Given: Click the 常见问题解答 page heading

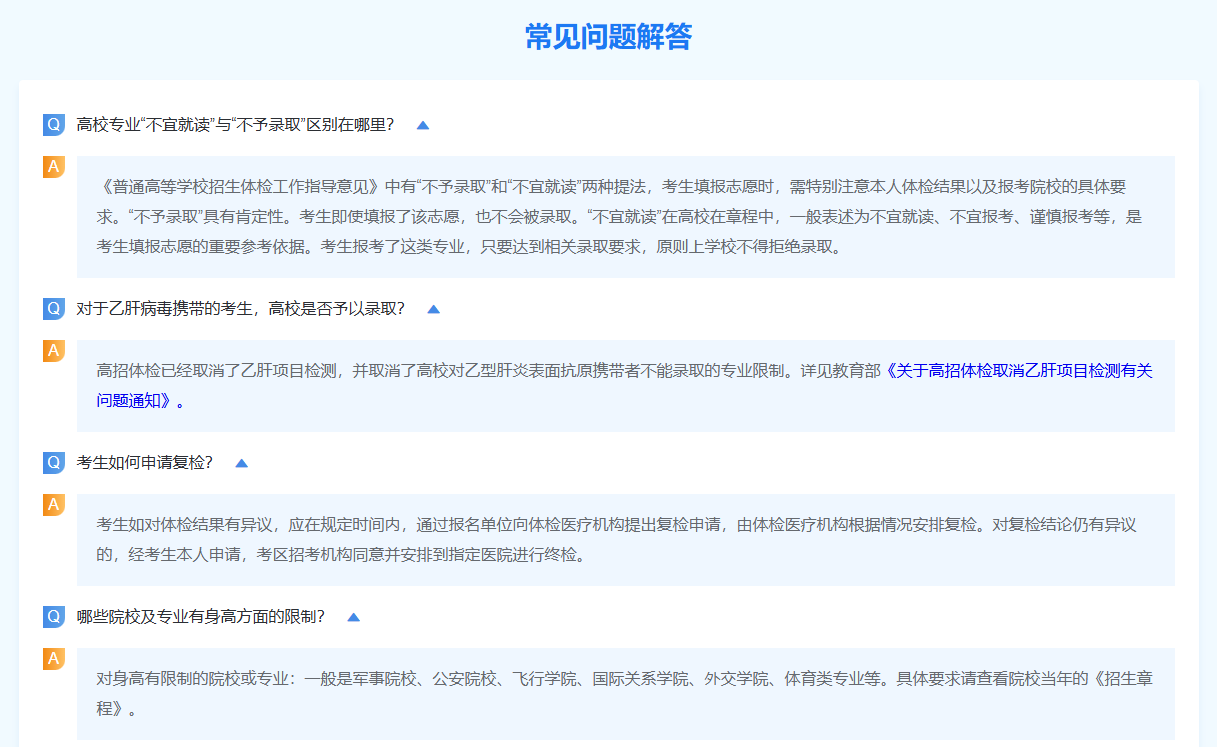Looking at the screenshot, I should click(608, 37).
